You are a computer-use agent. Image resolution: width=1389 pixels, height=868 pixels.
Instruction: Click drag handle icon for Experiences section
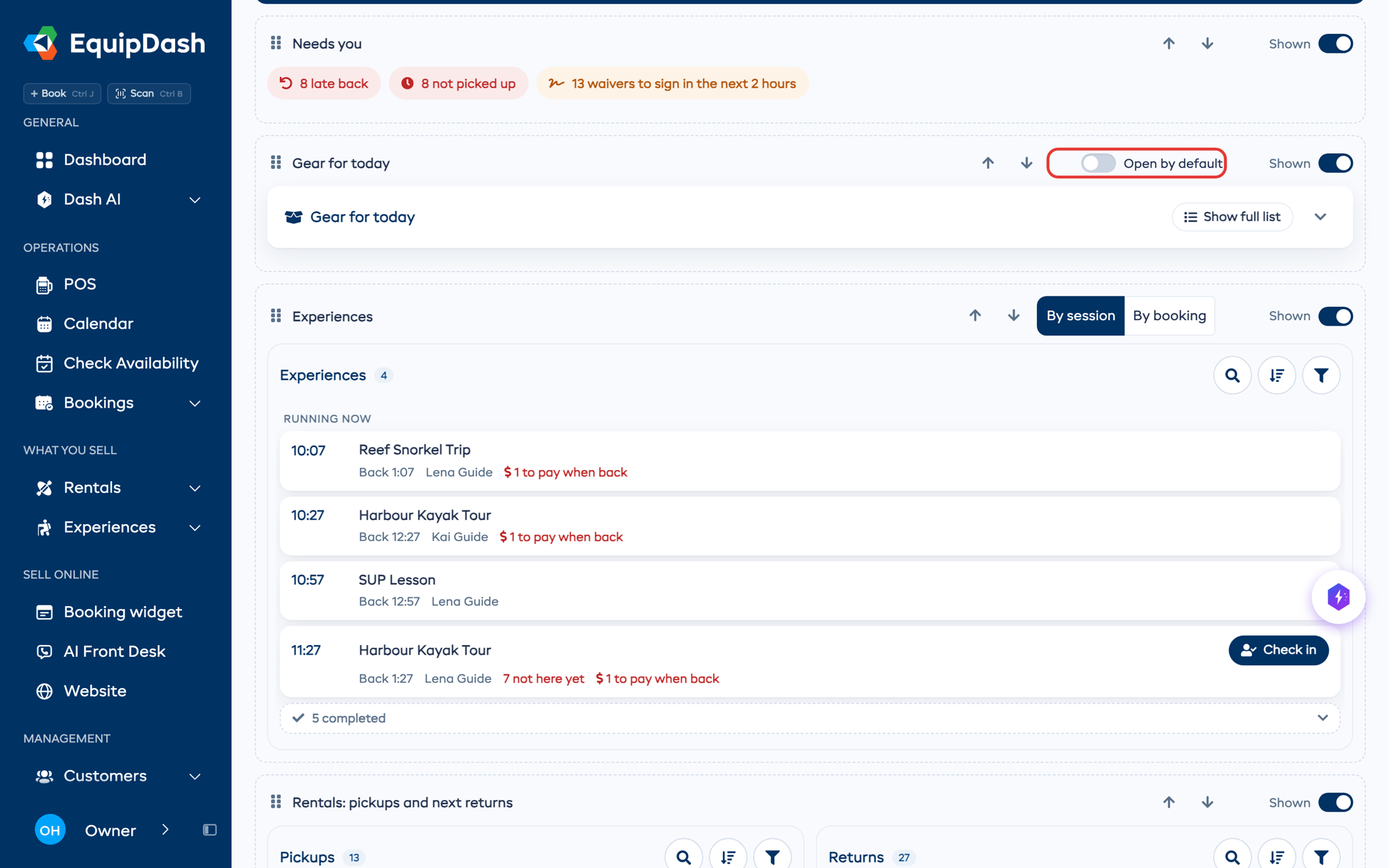[276, 316]
